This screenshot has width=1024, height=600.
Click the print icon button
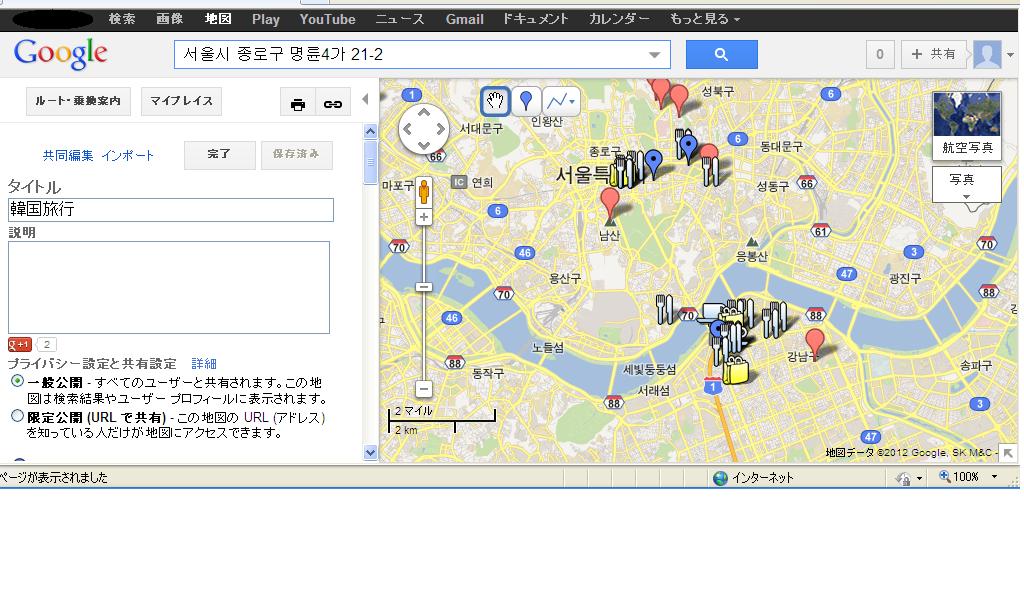click(x=298, y=104)
